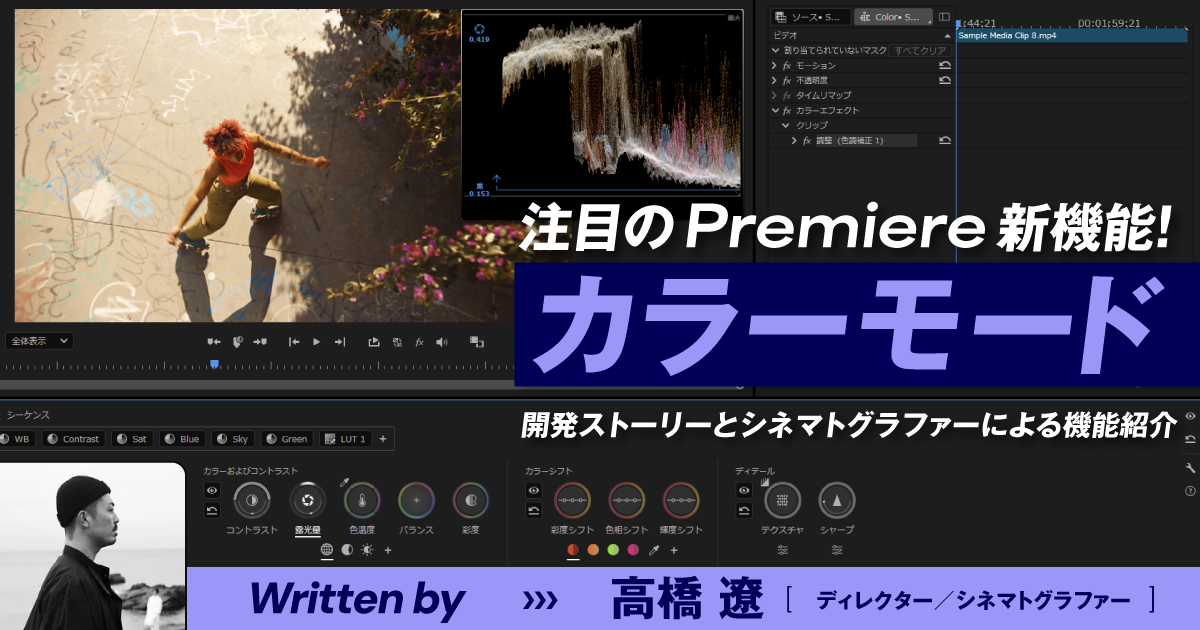The height and width of the screenshot is (630, 1200).
Task: Collapse the 割り当てられていないマスク row
Action: point(775,50)
